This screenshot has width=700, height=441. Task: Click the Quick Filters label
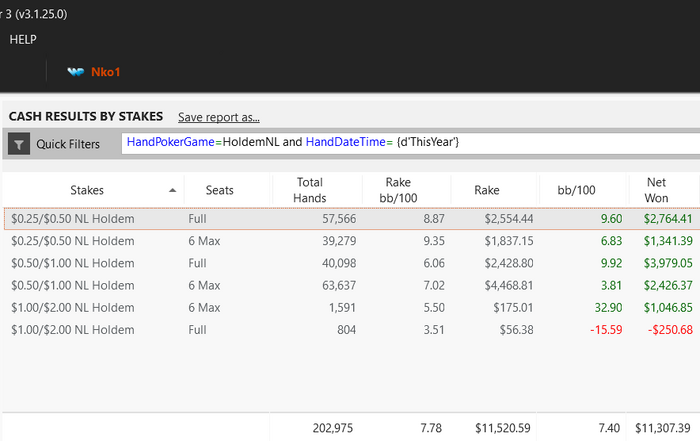[68, 144]
